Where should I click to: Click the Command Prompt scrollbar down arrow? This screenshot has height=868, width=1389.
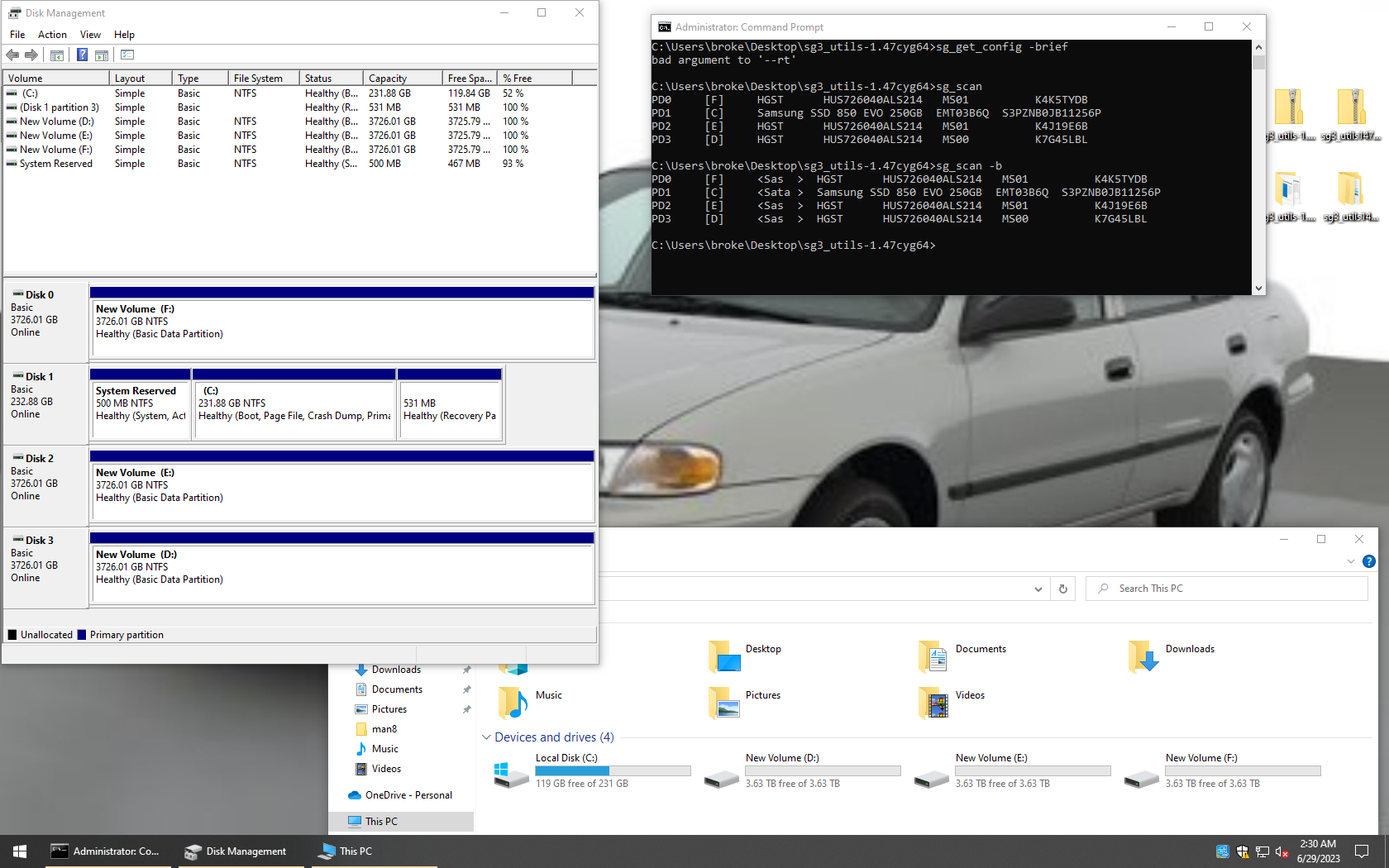1258,289
